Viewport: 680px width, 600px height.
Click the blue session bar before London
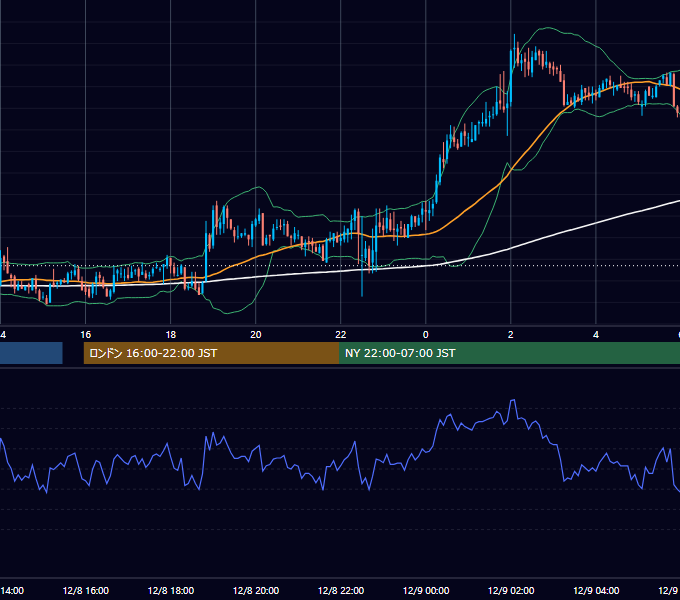pyautogui.click(x=31, y=353)
